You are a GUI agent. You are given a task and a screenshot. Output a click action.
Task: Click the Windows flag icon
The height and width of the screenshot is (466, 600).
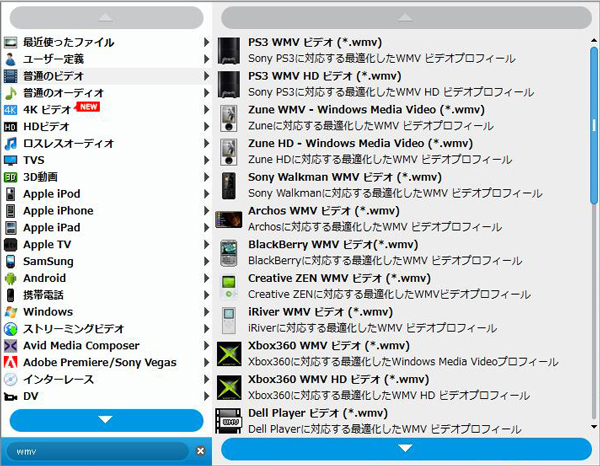click(x=11, y=312)
